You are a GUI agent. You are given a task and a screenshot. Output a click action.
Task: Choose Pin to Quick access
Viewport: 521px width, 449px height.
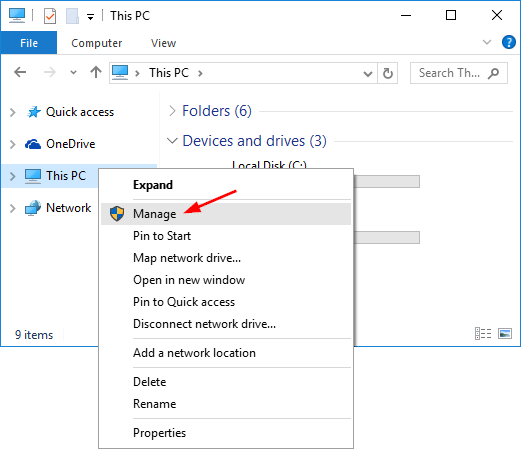tap(226, 302)
